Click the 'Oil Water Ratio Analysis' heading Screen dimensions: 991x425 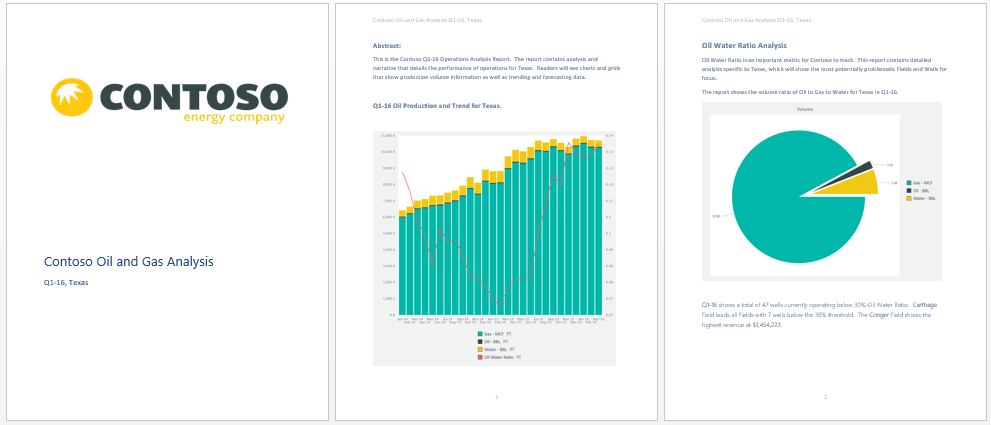[745, 46]
